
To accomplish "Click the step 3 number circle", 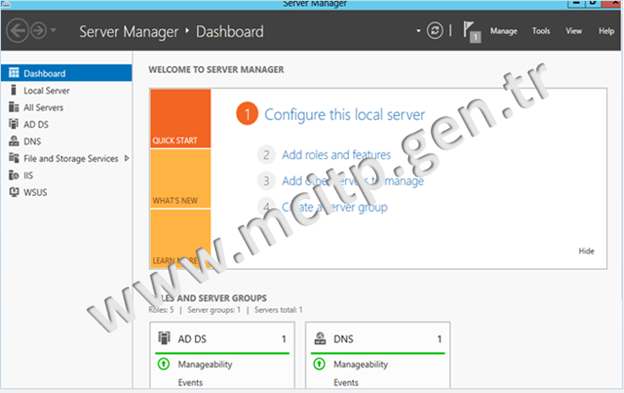I will [266, 181].
